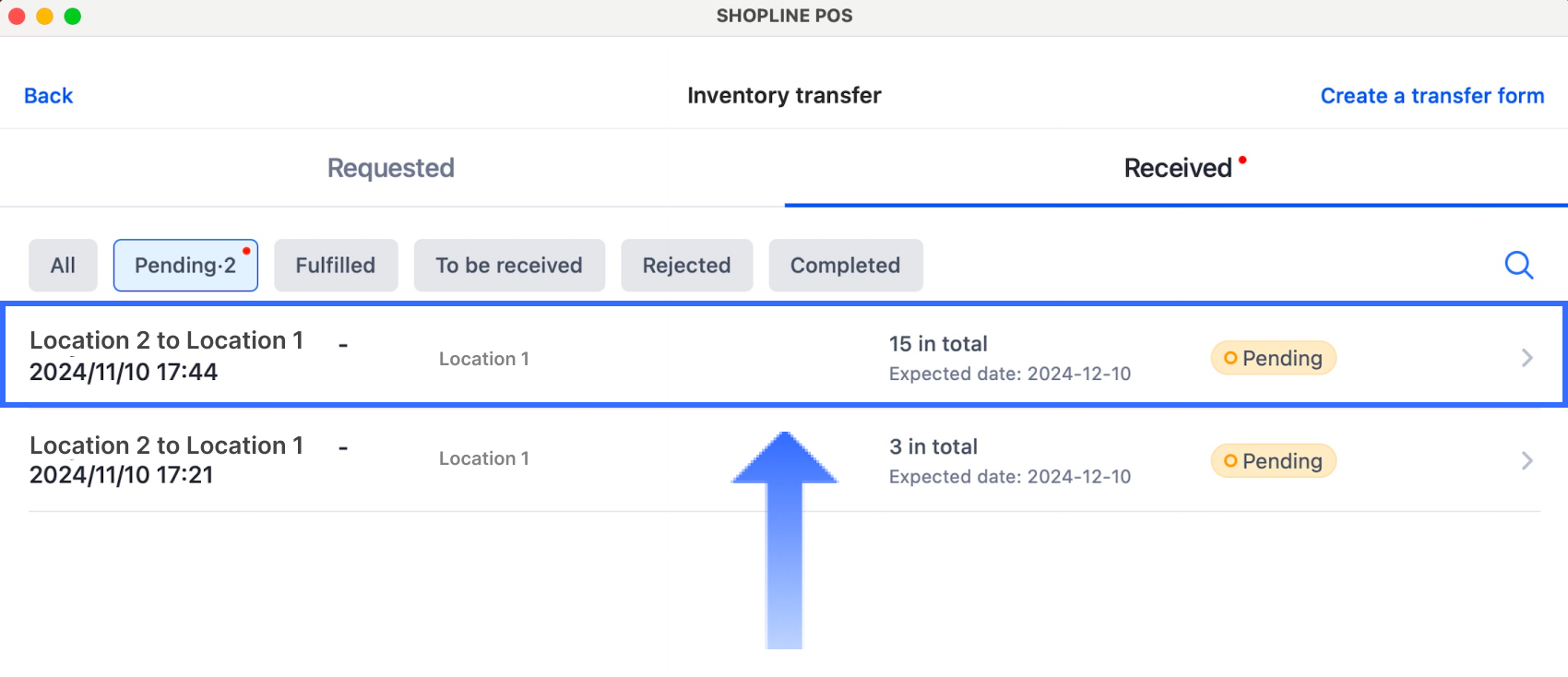
Task: Click Create a transfer form link
Action: click(x=1431, y=96)
